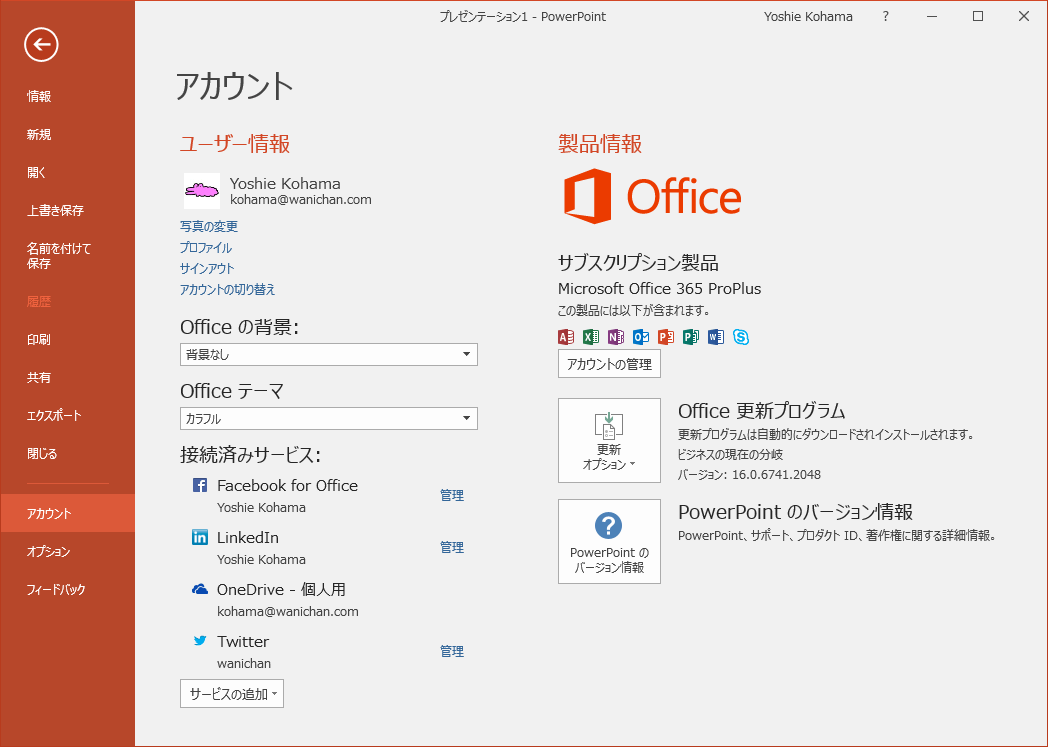
Task: Click the kohama@wanichan.com email under user name
Action: point(301,199)
